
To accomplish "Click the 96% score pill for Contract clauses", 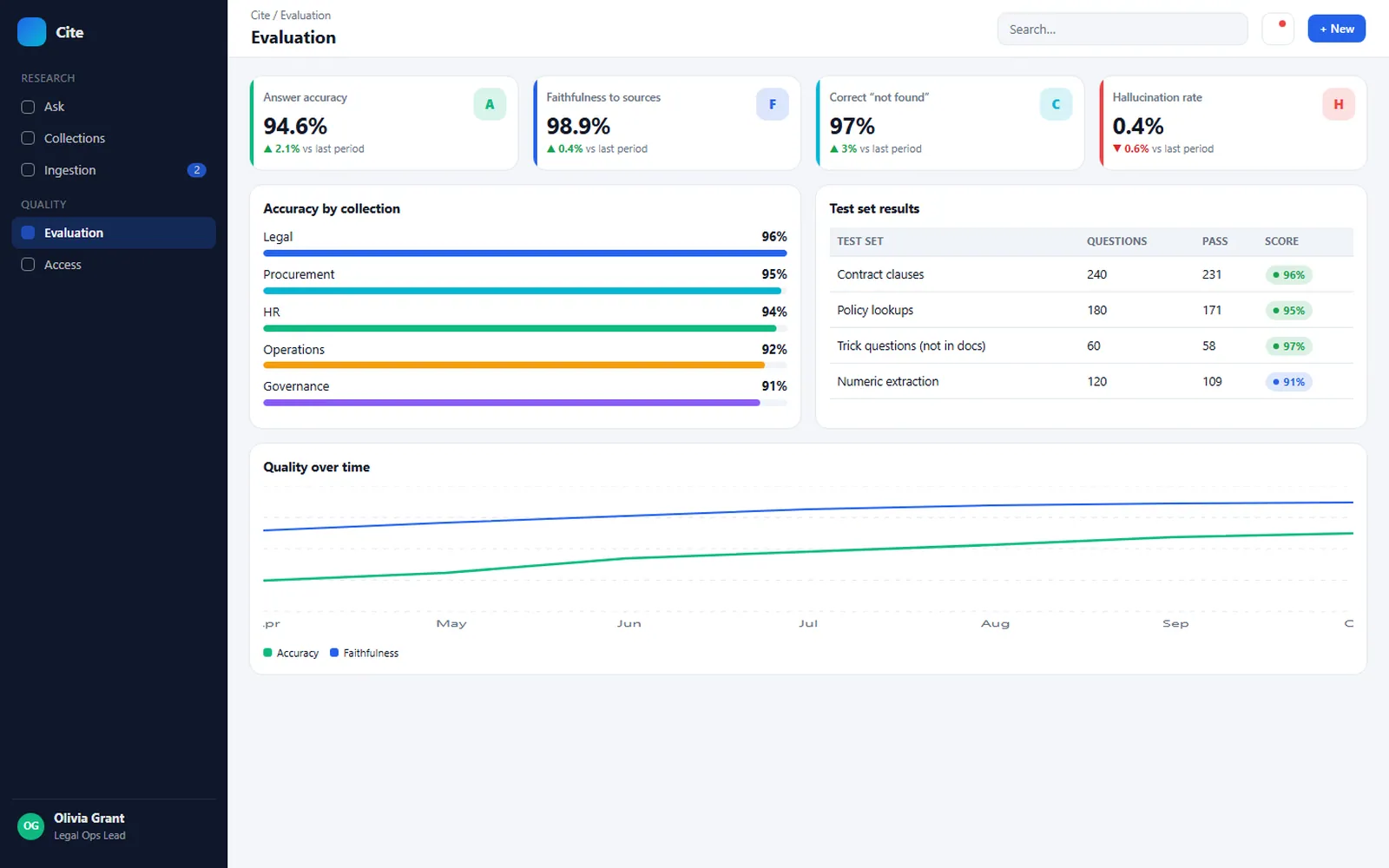I will (x=1288, y=275).
